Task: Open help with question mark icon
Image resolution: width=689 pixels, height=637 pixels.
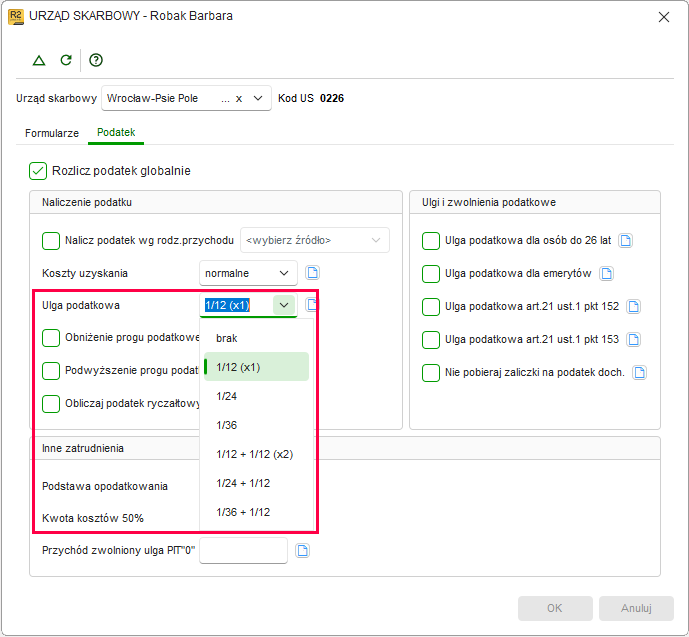Action: (x=96, y=60)
